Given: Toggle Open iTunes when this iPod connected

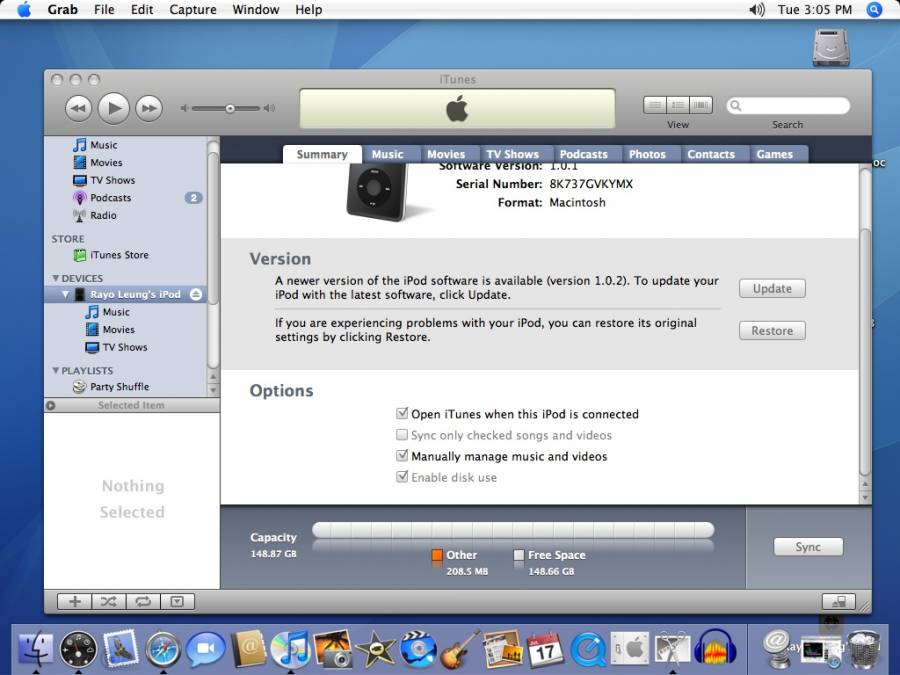Looking at the screenshot, I should [x=402, y=414].
